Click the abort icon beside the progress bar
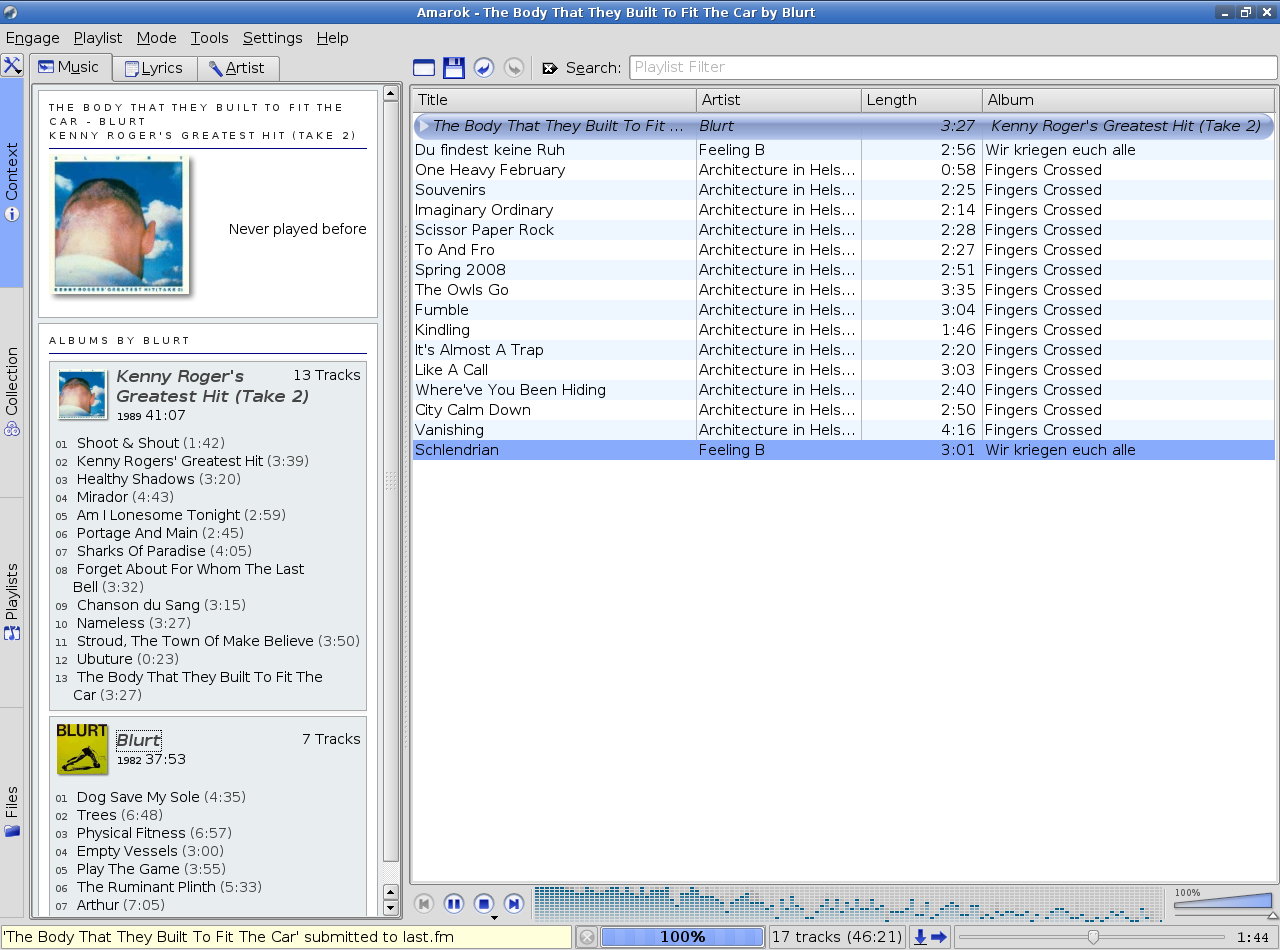Viewport: 1280px width, 950px height. (587, 937)
